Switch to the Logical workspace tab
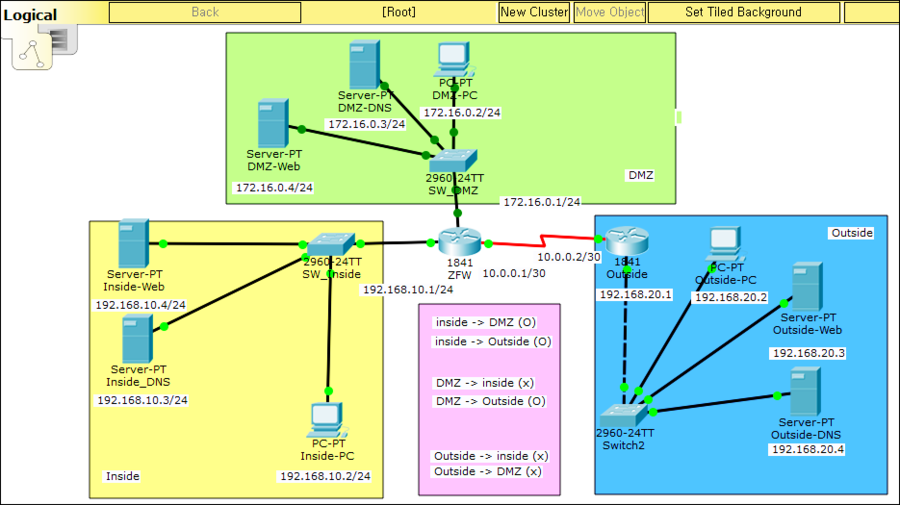 pyautogui.click(x=30, y=14)
